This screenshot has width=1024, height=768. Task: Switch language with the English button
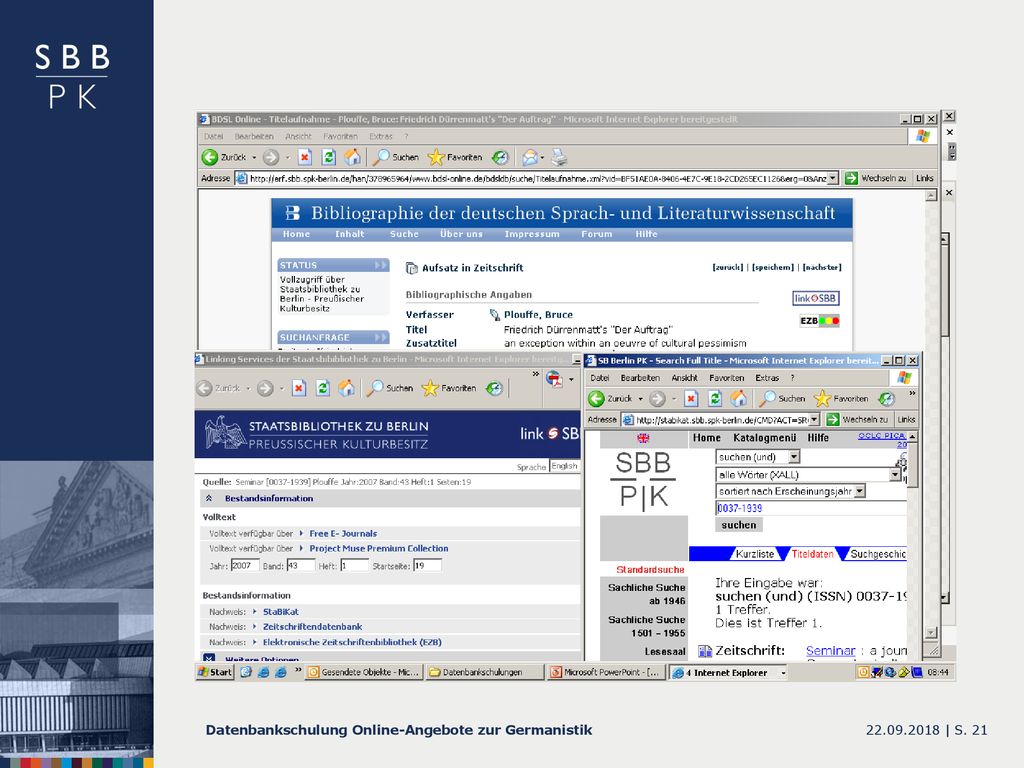(564, 466)
